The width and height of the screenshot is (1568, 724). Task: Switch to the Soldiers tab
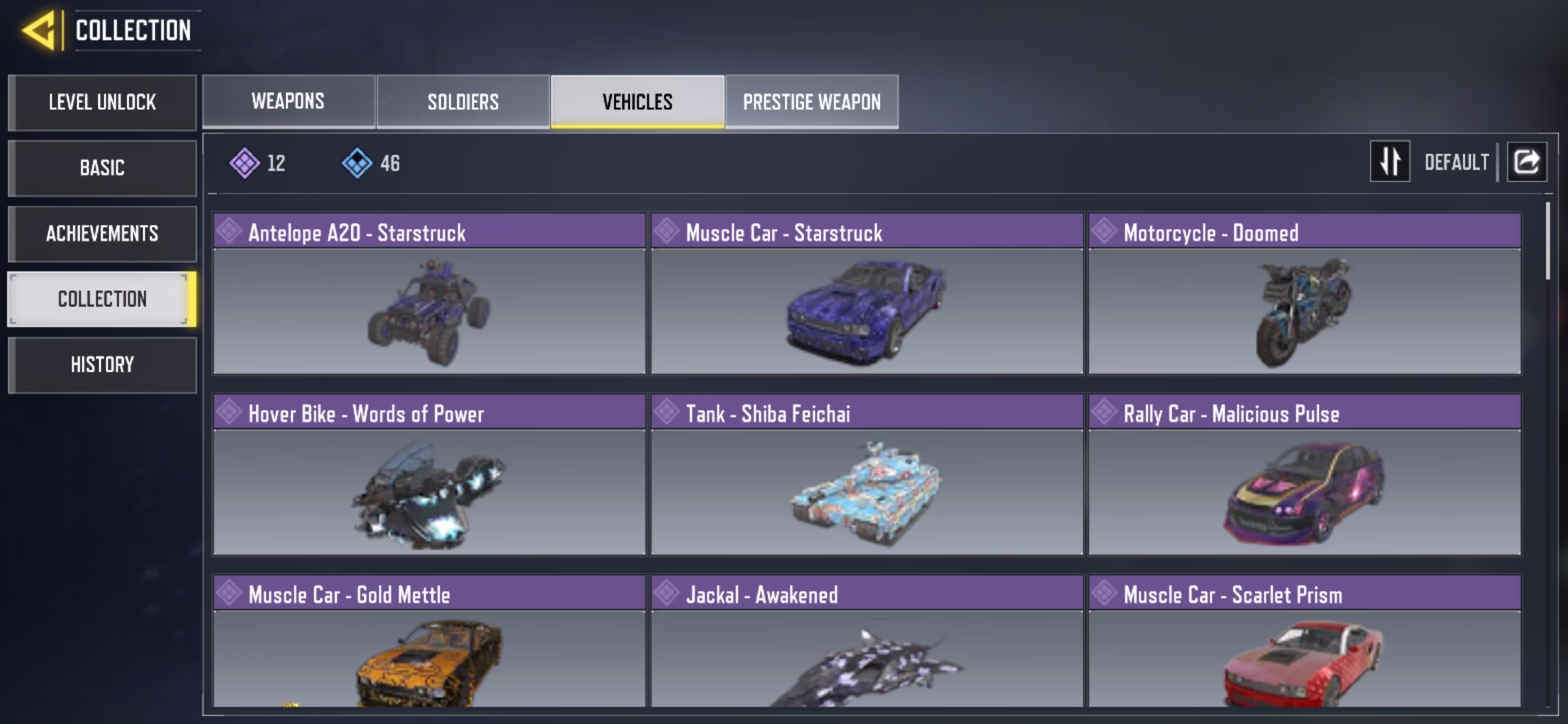pyautogui.click(x=463, y=101)
